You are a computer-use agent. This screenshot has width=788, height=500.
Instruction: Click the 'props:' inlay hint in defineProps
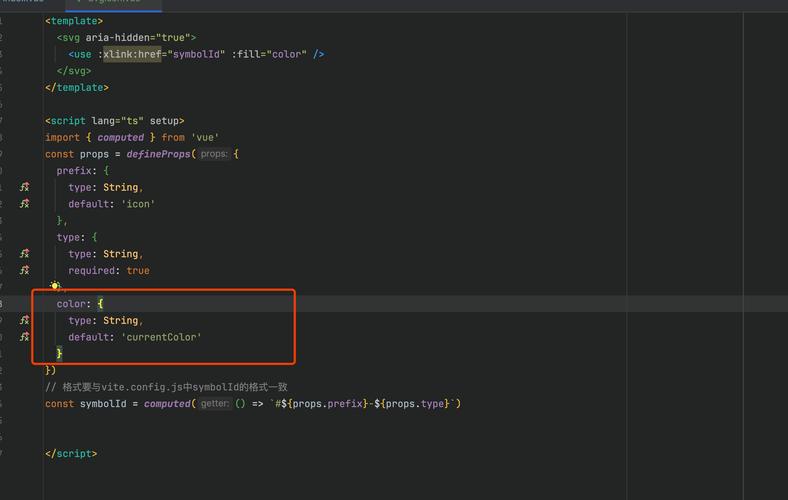(x=214, y=154)
